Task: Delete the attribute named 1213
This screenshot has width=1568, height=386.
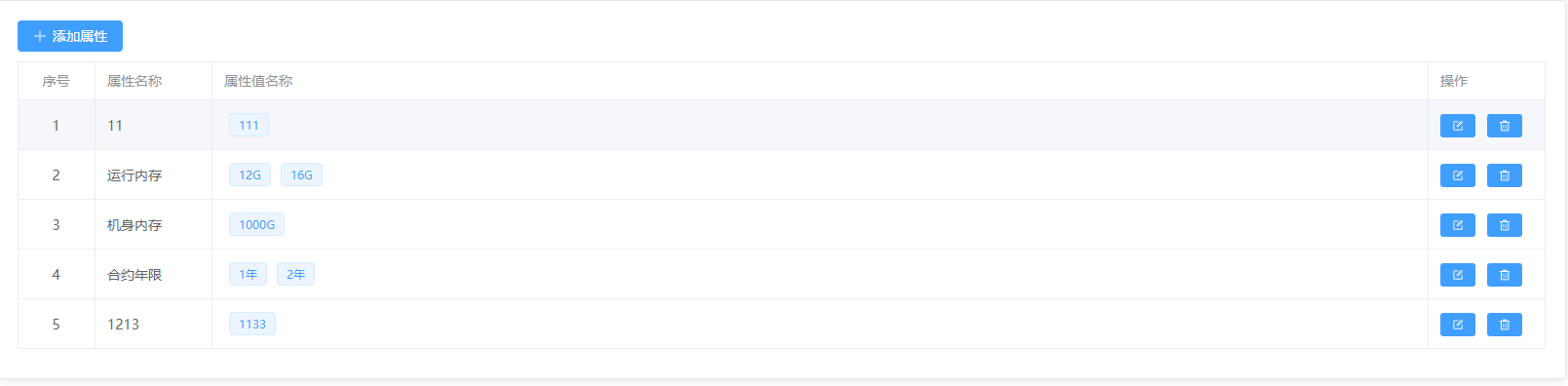Action: [x=1504, y=325]
